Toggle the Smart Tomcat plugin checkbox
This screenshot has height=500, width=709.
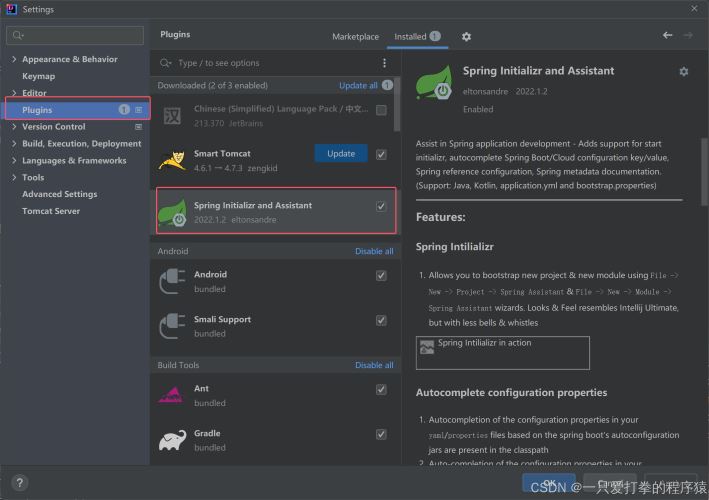[381, 155]
